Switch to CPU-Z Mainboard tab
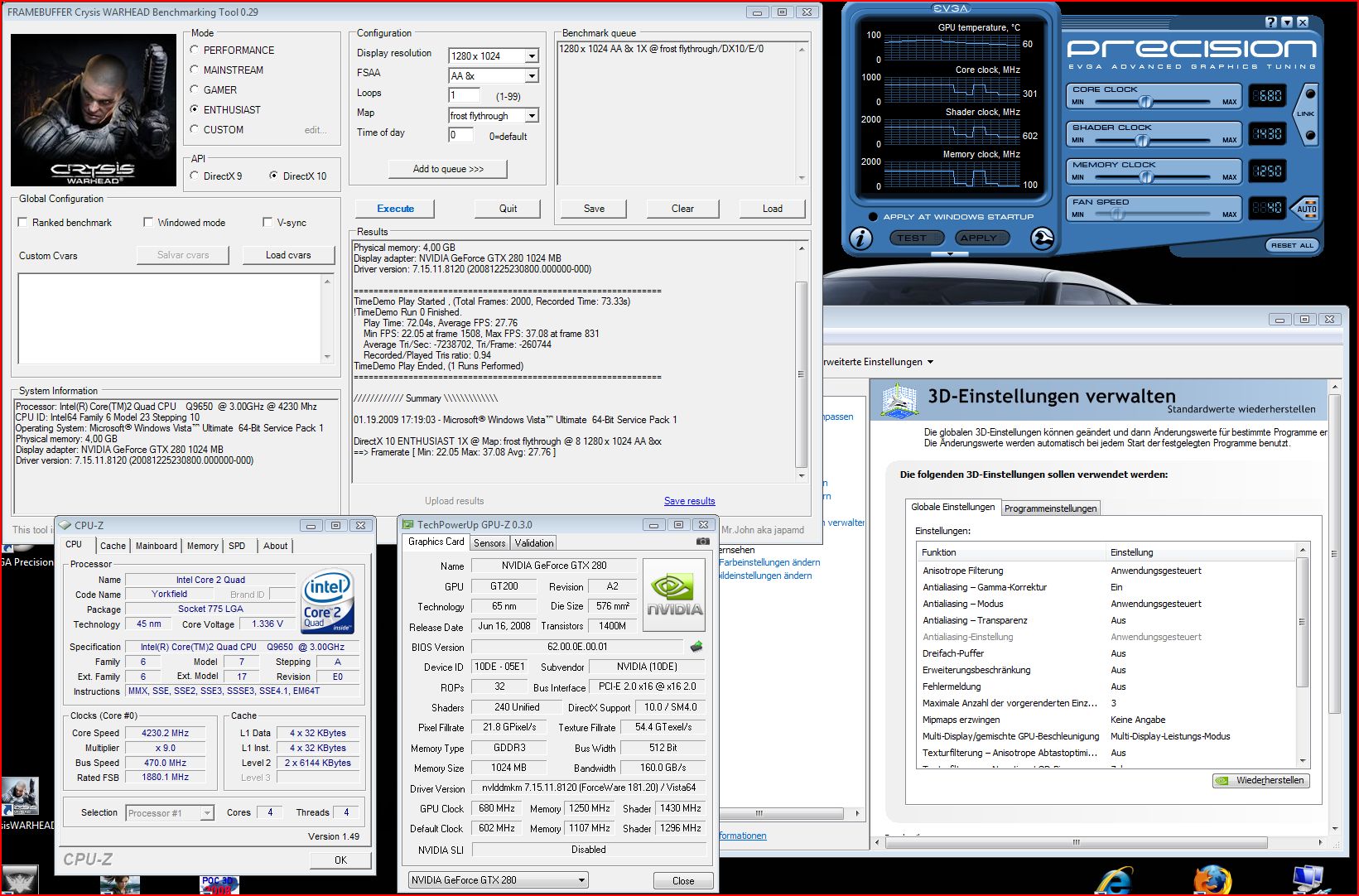1359x896 pixels. coord(157,546)
